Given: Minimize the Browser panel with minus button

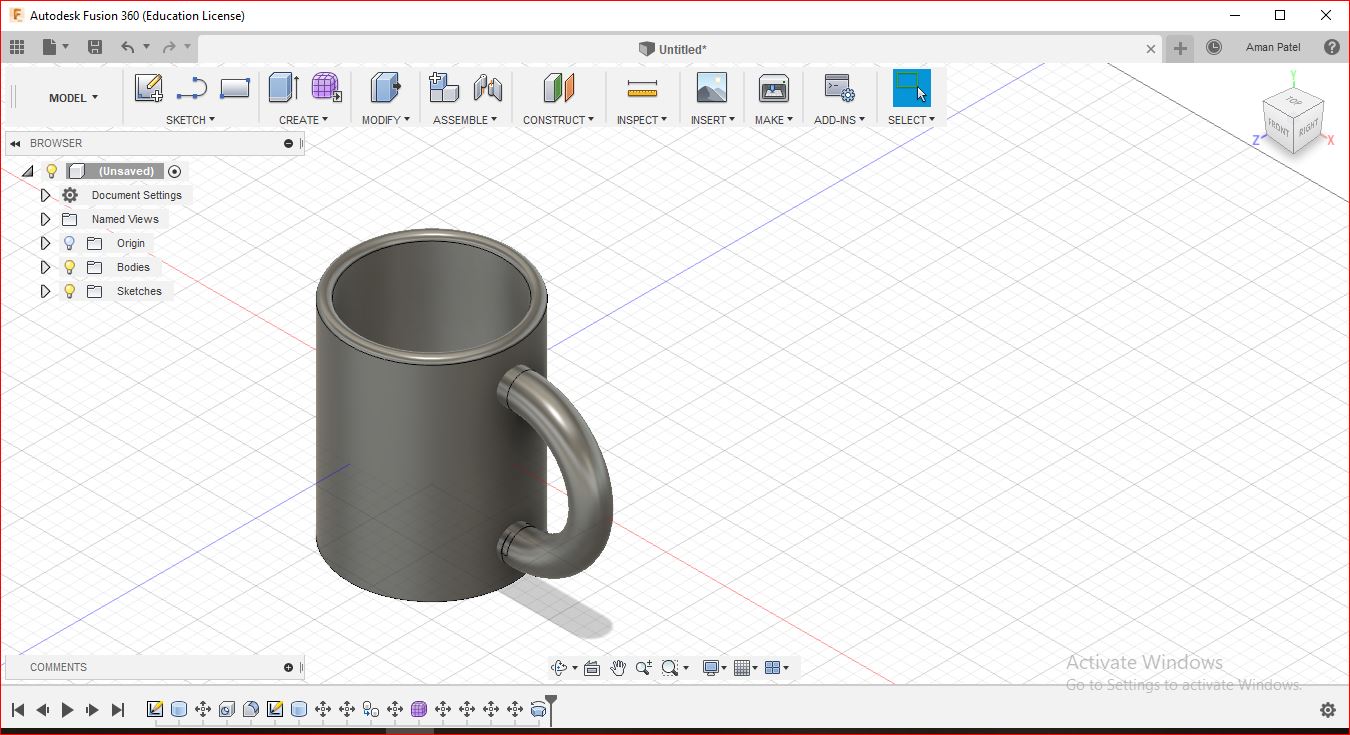Looking at the screenshot, I should [289, 143].
